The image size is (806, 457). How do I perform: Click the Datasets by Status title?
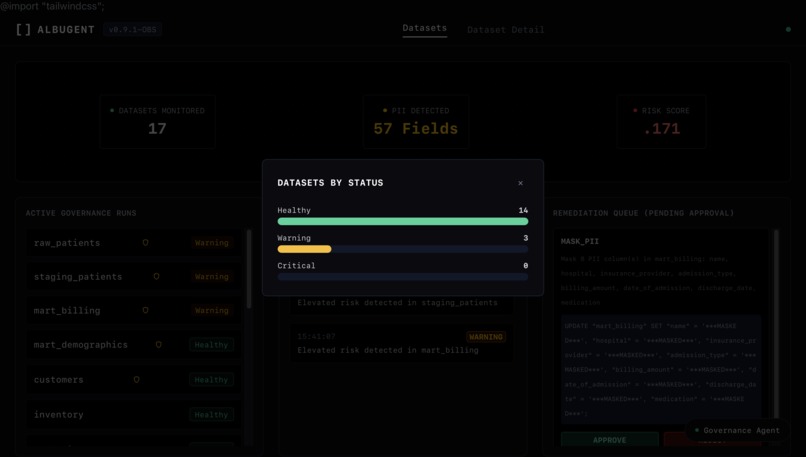click(x=330, y=182)
